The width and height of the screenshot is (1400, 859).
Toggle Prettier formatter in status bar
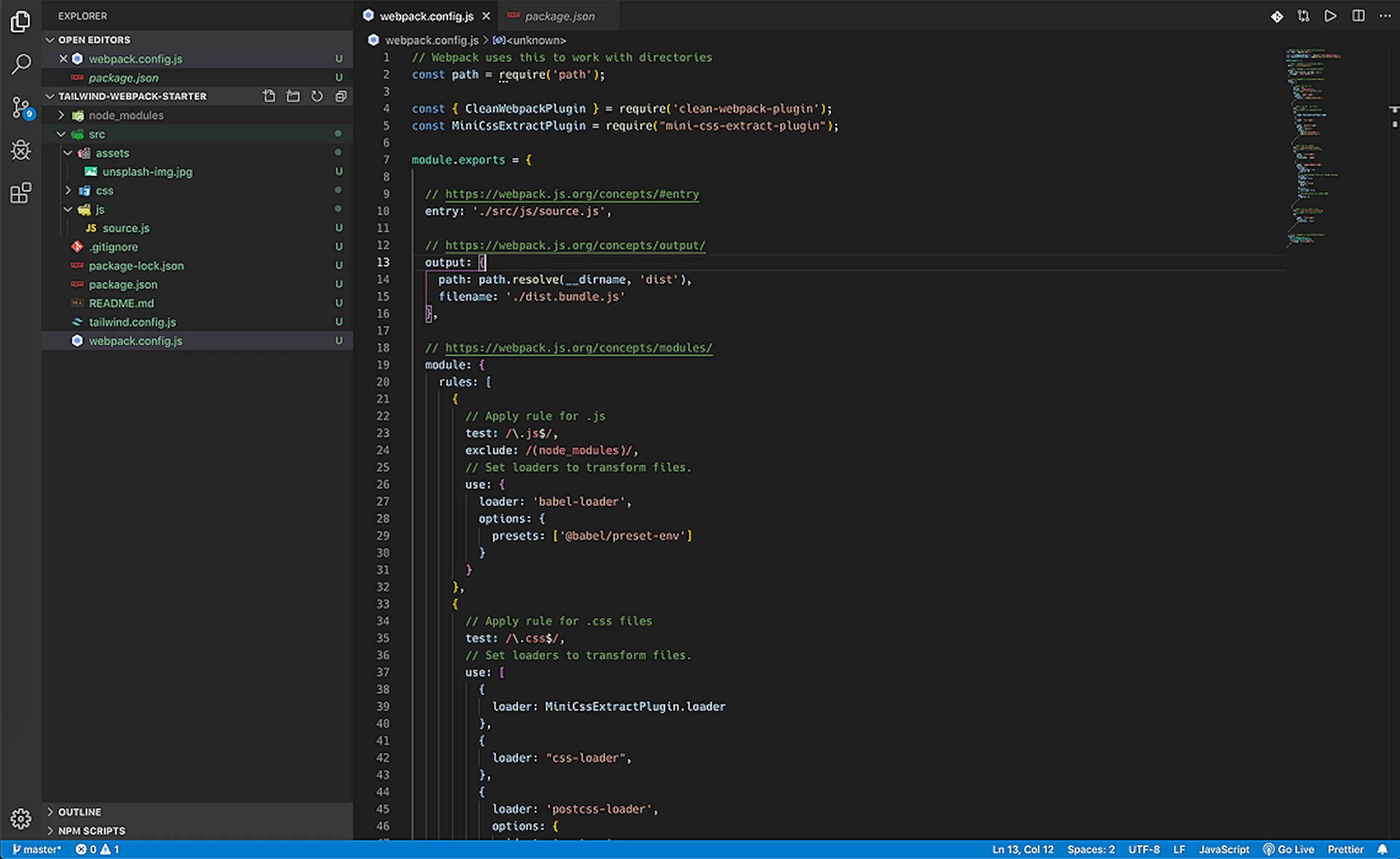coord(1345,850)
